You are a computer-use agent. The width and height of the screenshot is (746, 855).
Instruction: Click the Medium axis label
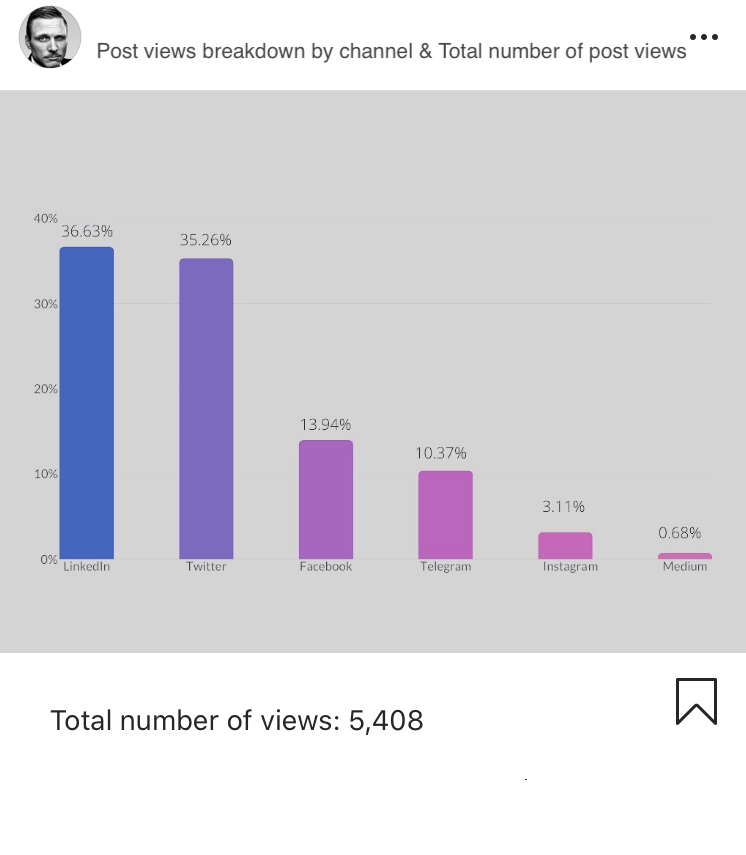click(x=685, y=567)
